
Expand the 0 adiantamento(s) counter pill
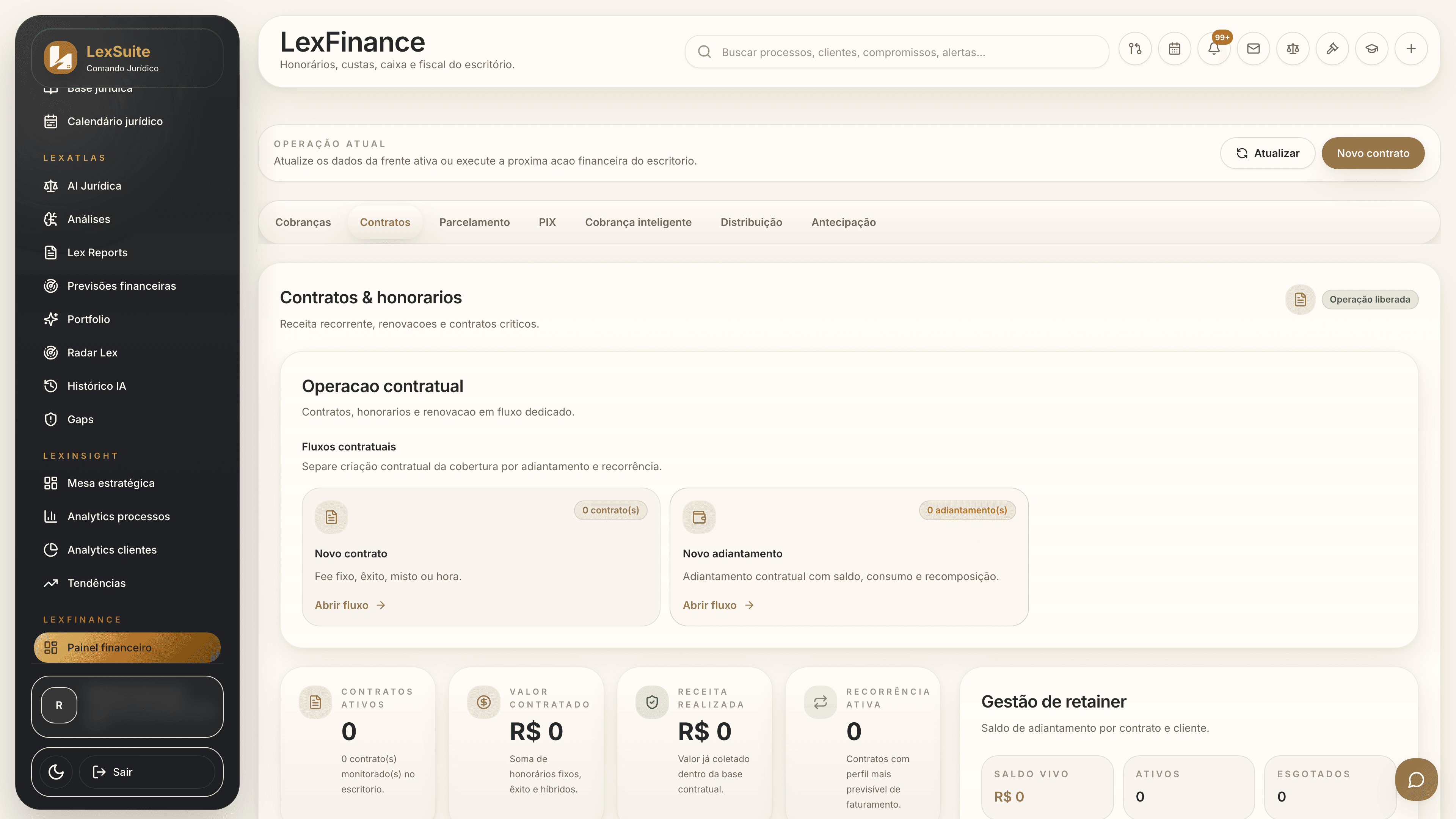pos(967,510)
